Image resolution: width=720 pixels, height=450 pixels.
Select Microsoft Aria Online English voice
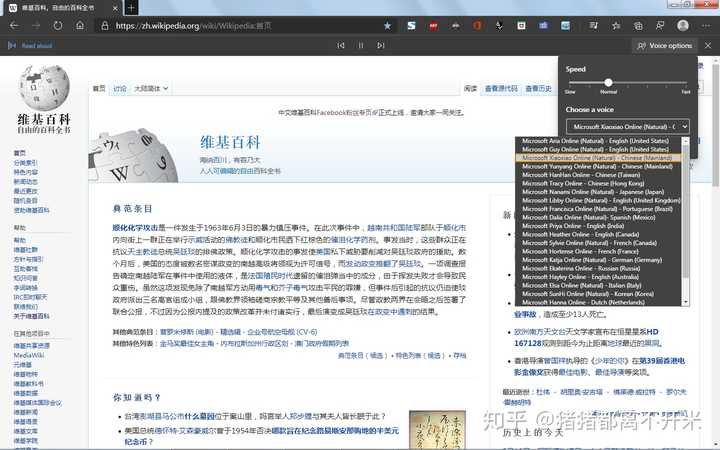pyautogui.click(x=598, y=141)
